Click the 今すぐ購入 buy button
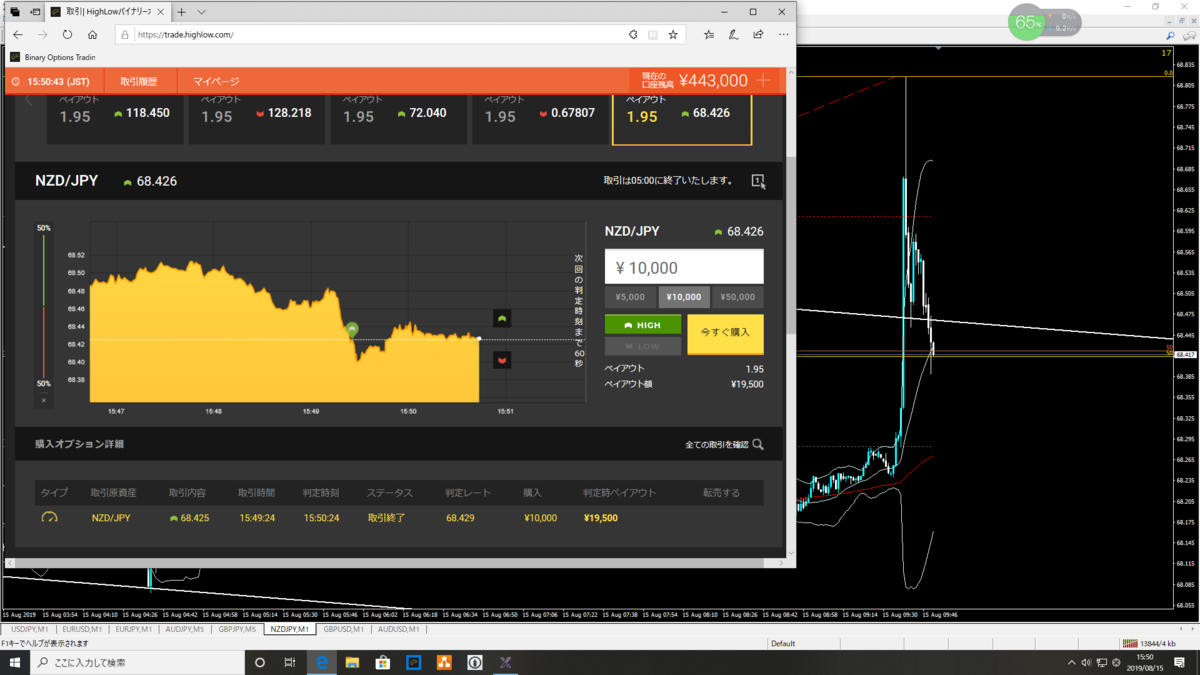Image resolution: width=1200 pixels, height=675 pixels. [x=725, y=335]
